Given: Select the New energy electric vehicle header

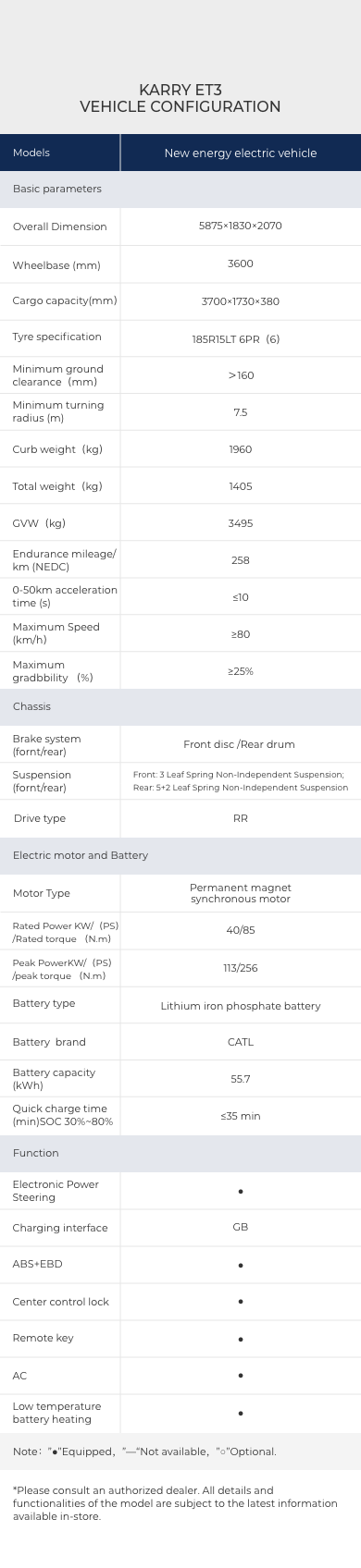Looking at the screenshot, I should [x=241, y=153].
